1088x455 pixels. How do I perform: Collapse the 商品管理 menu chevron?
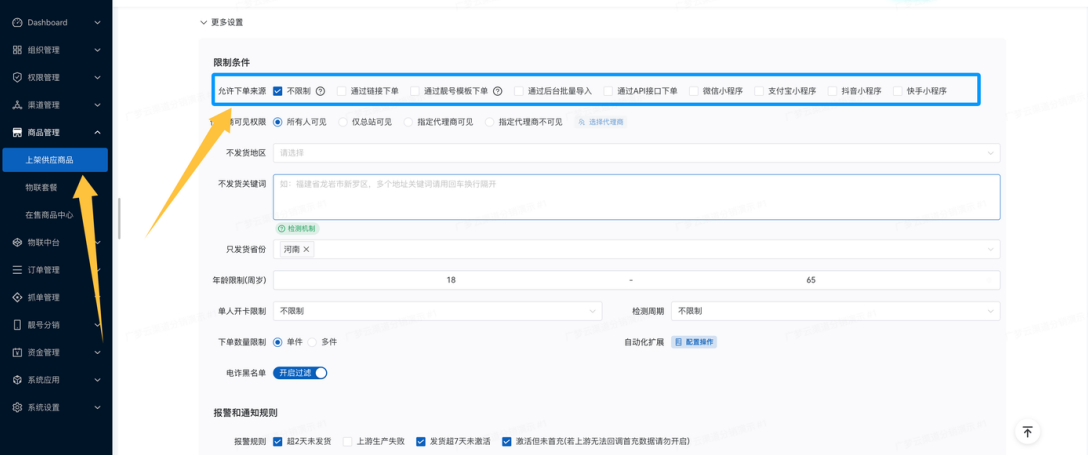click(x=97, y=132)
